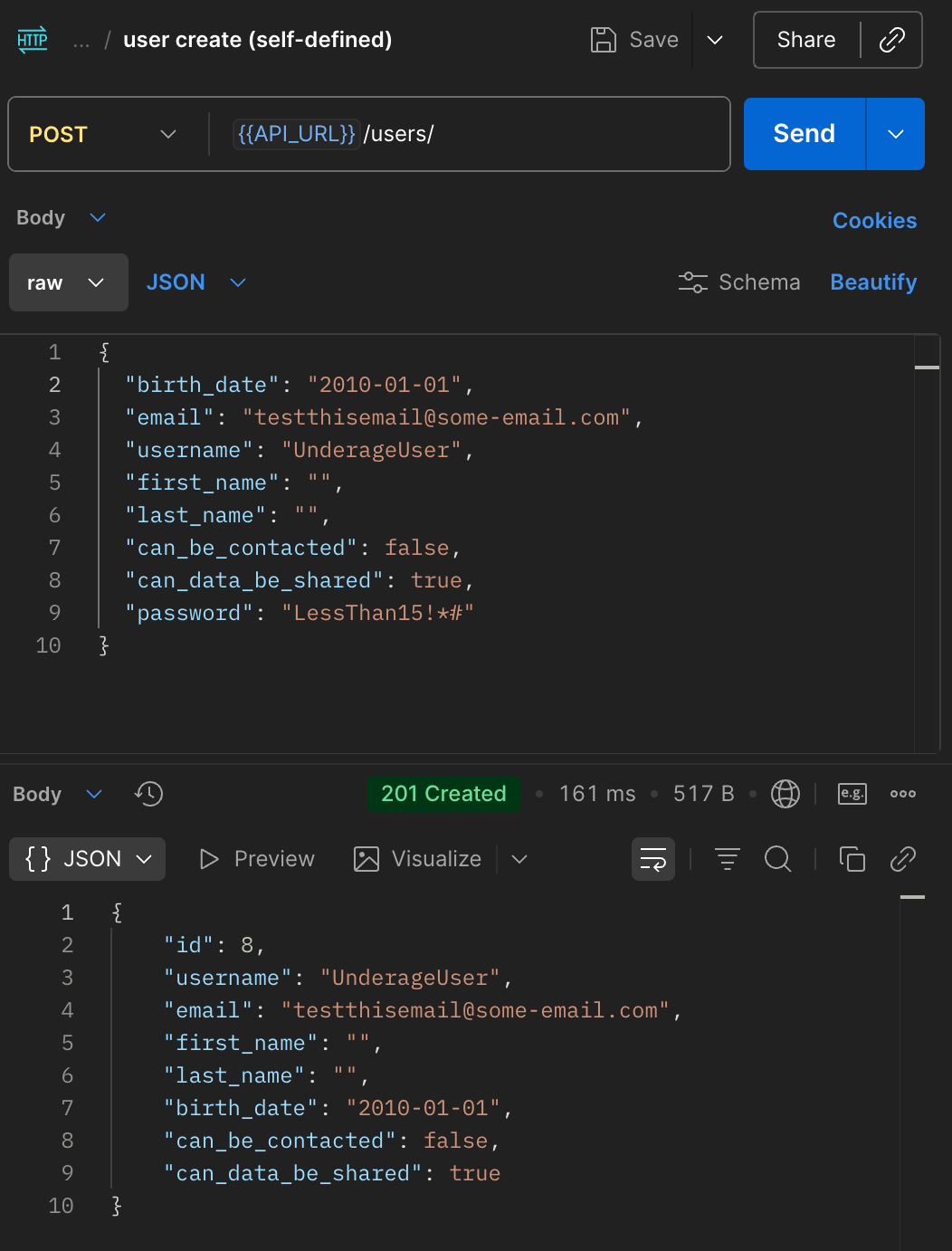Click the filter response icon
Screen dimensions: 952x1251
pyautogui.click(x=727, y=859)
